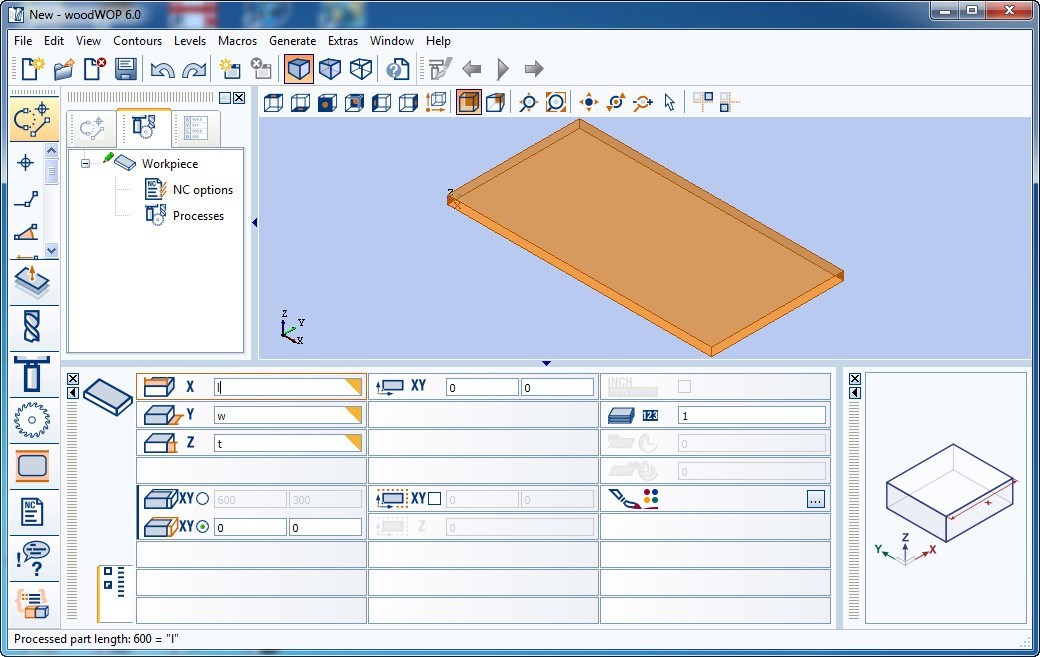Select the arrow pointer tool
Image resolution: width=1040 pixels, height=657 pixels.
click(669, 102)
